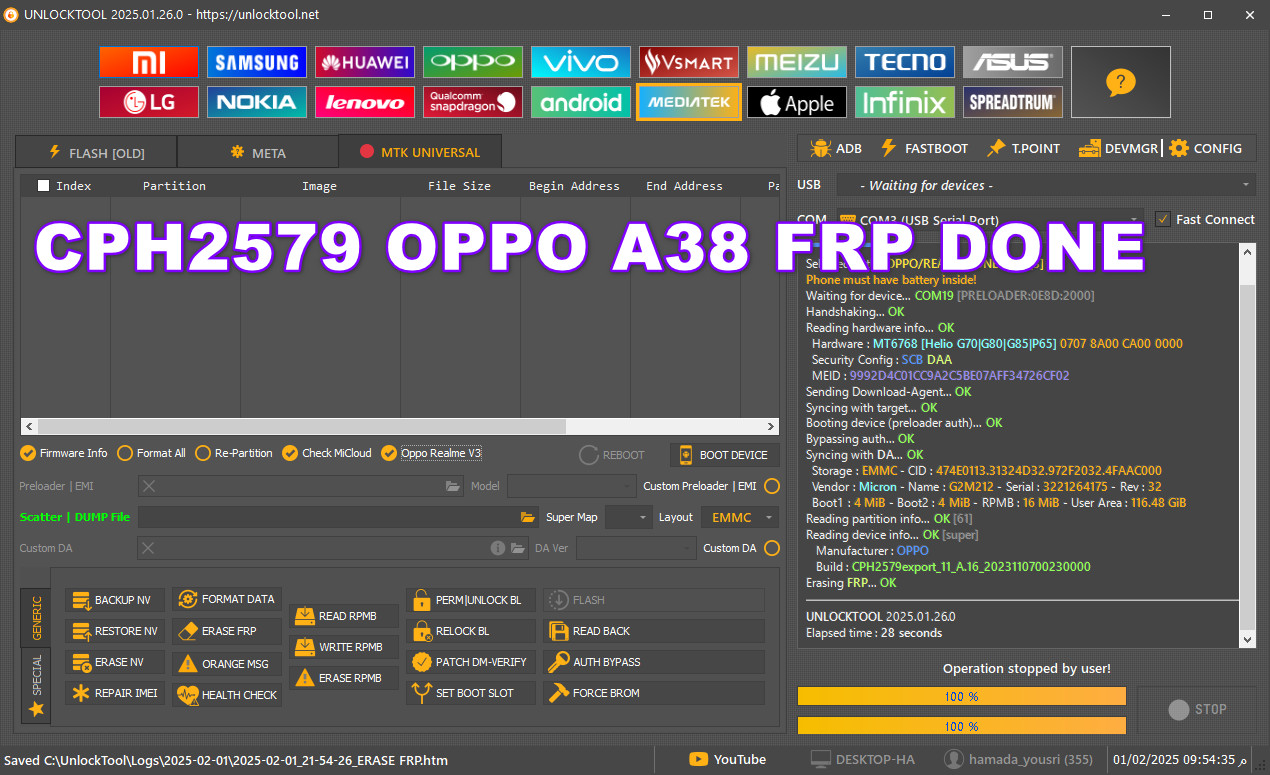Select the MediaTek brand icon
Screen dimensions: 1270x775
click(x=689, y=102)
